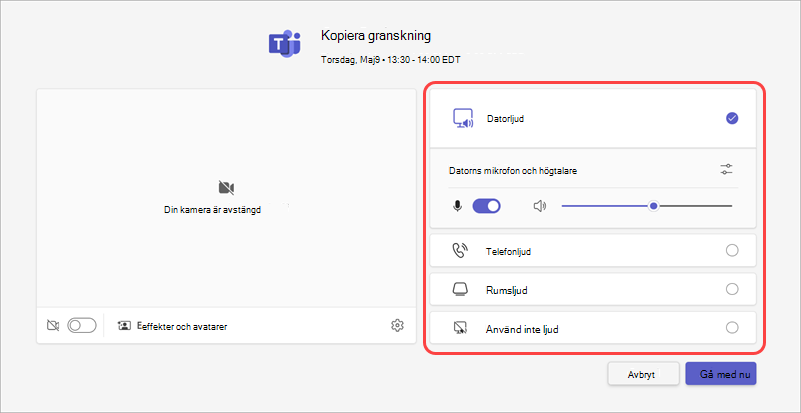
Task: Choose the Använd inte ljud radio option
Action: [x=732, y=328]
